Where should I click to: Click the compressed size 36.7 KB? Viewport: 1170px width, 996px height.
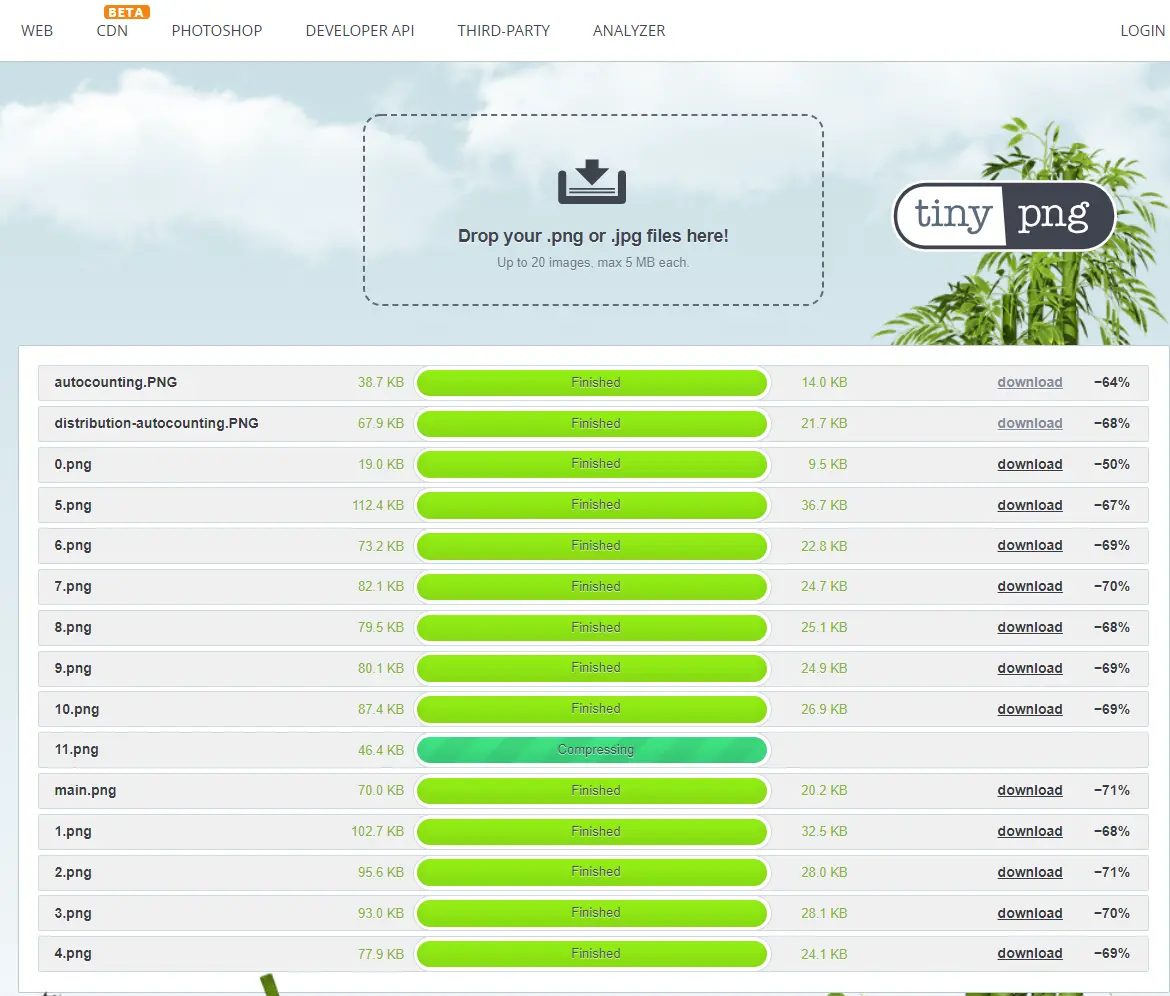(x=824, y=505)
